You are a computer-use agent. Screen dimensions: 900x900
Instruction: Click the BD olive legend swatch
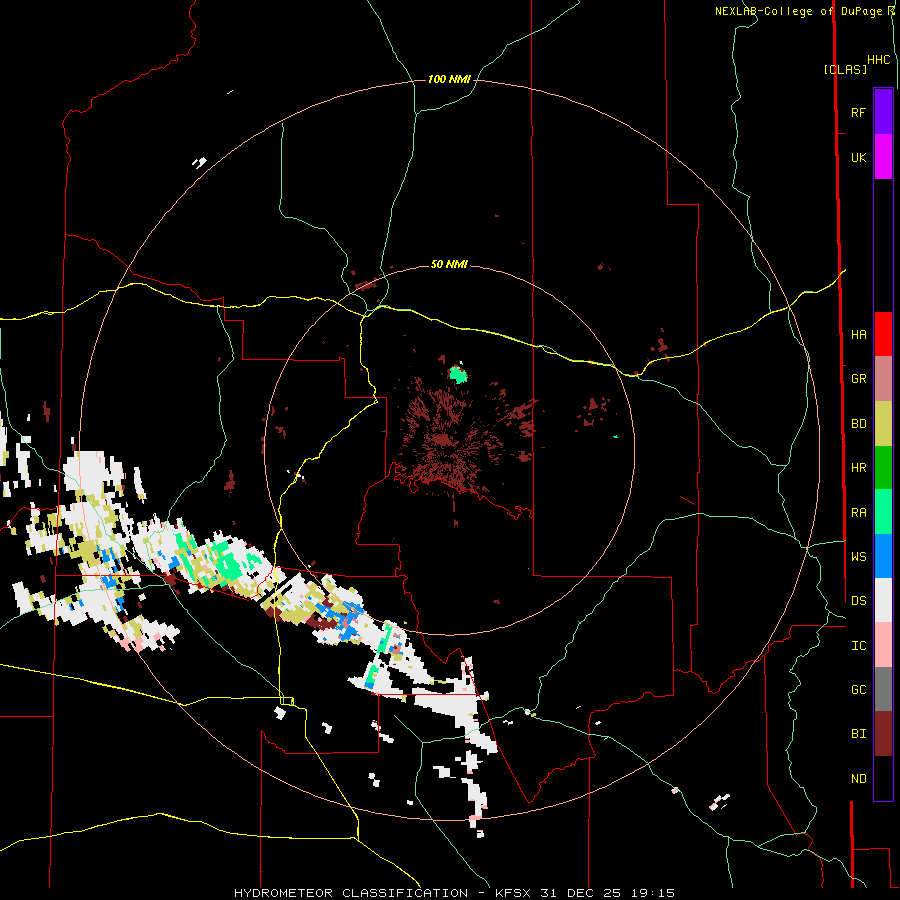point(883,424)
